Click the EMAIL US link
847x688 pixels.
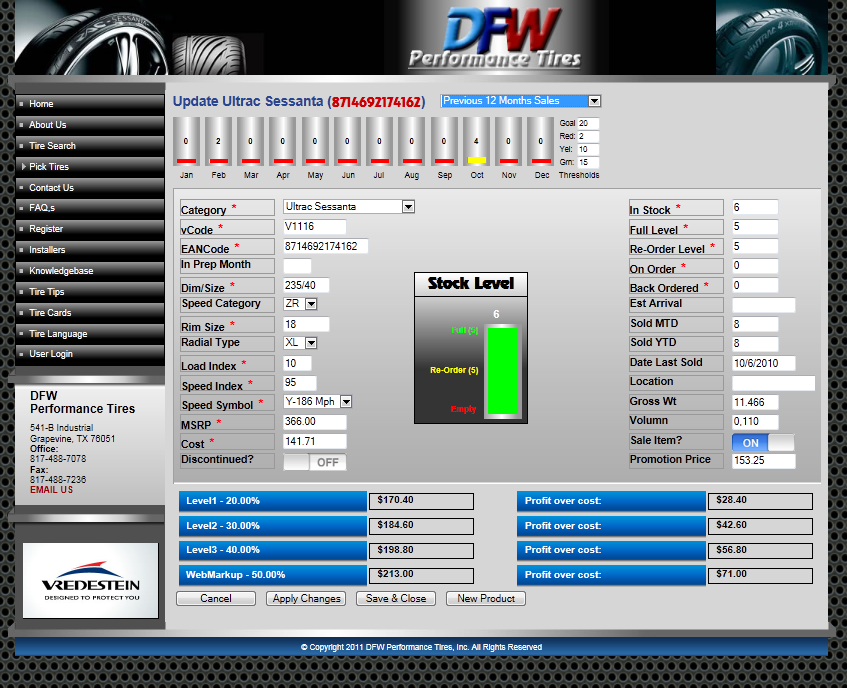coord(51,490)
